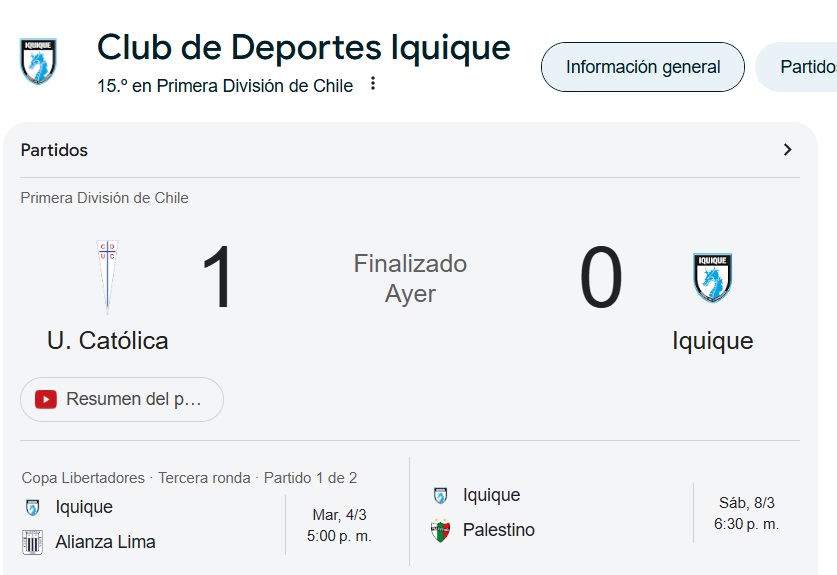
Task: Open the Partidos section heading
Action: pyautogui.click(x=54, y=150)
